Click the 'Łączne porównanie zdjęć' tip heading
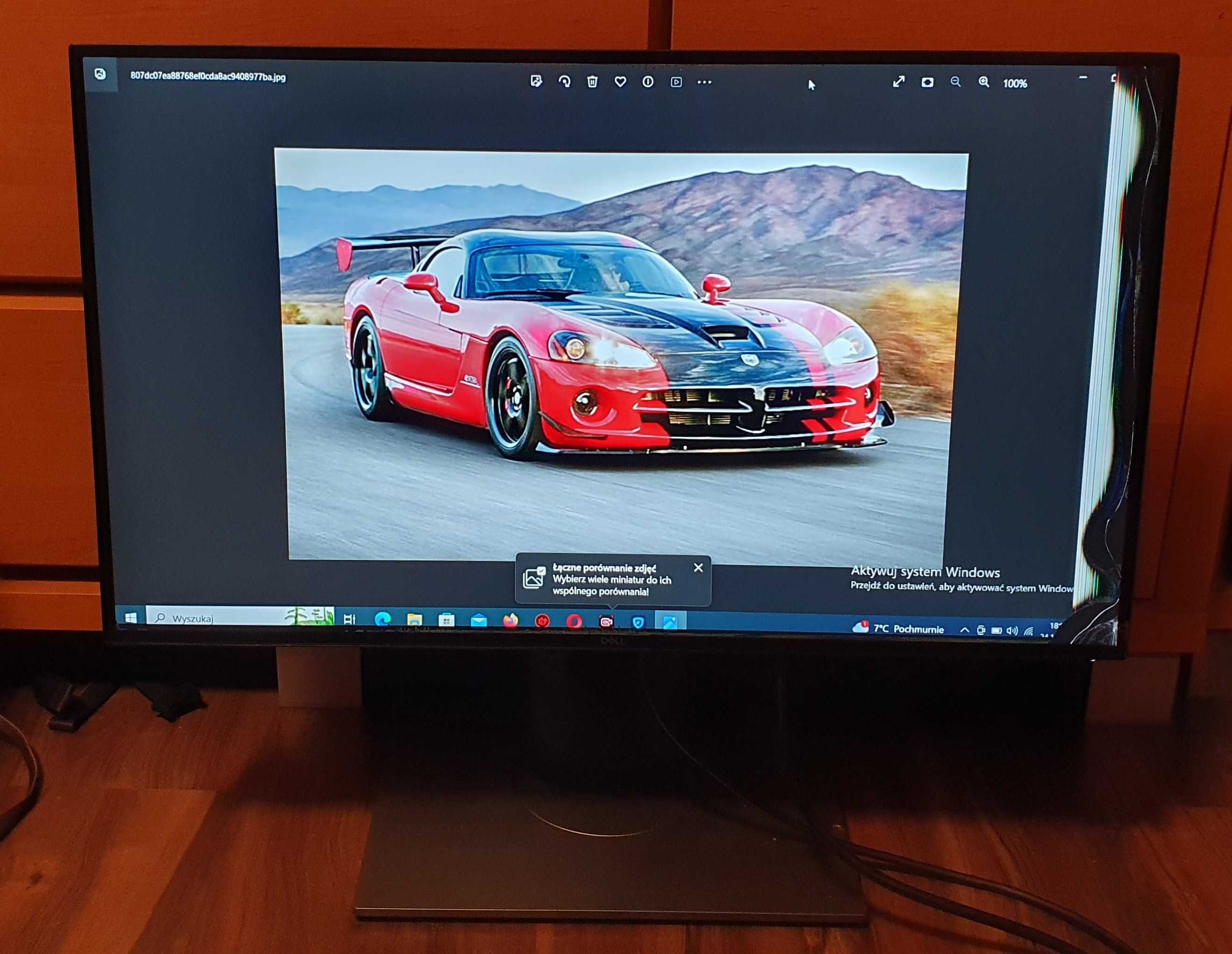 click(x=604, y=568)
